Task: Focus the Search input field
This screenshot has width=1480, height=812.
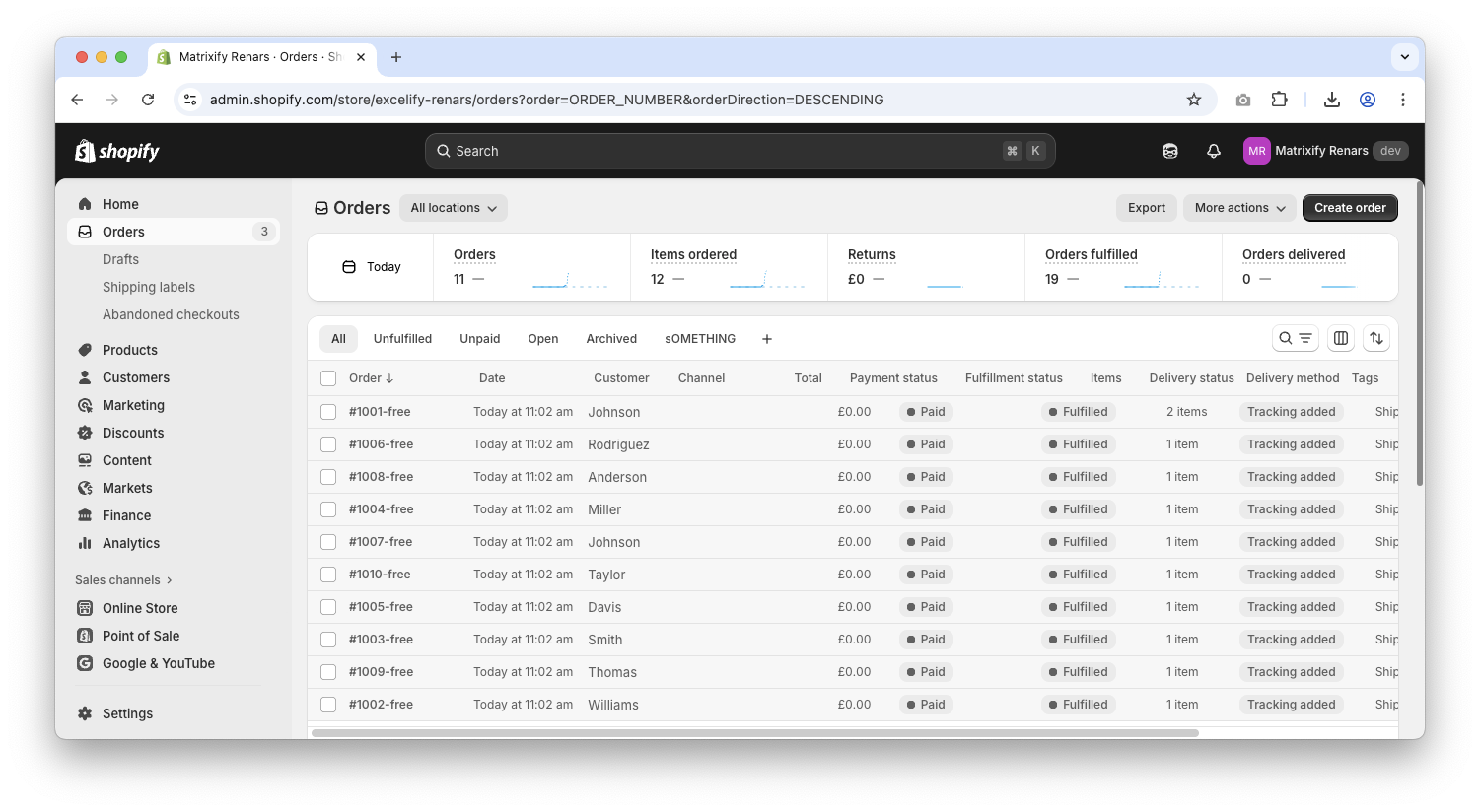Action: coord(725,151)
